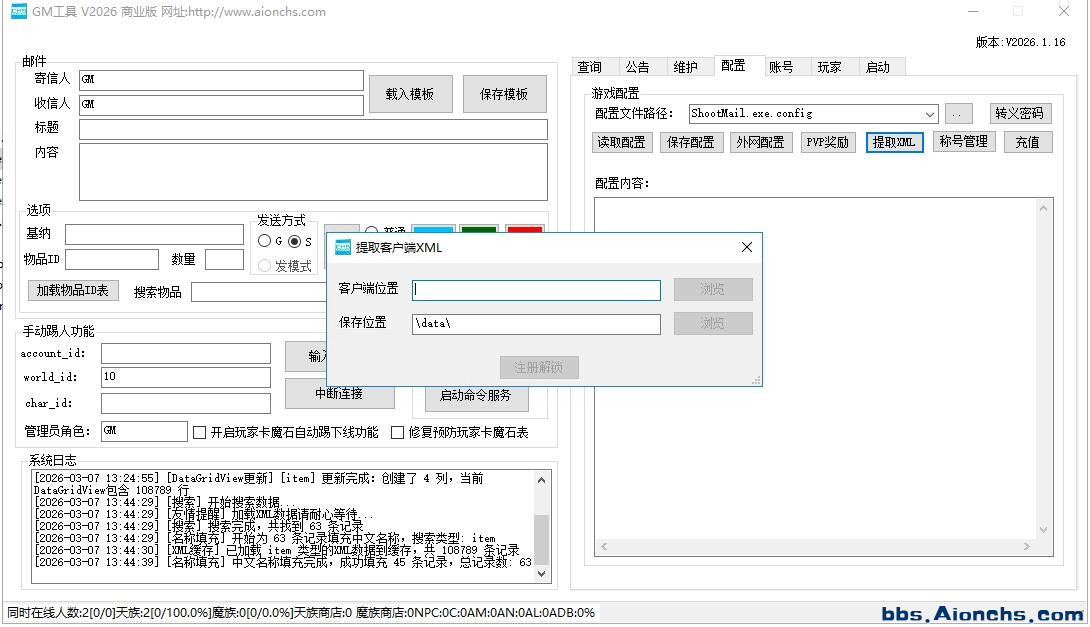Image resolution: width=1090 pixels, height=627 pixels.
Task: Select the S send-method radio button
Action: (x=294, y=241)
